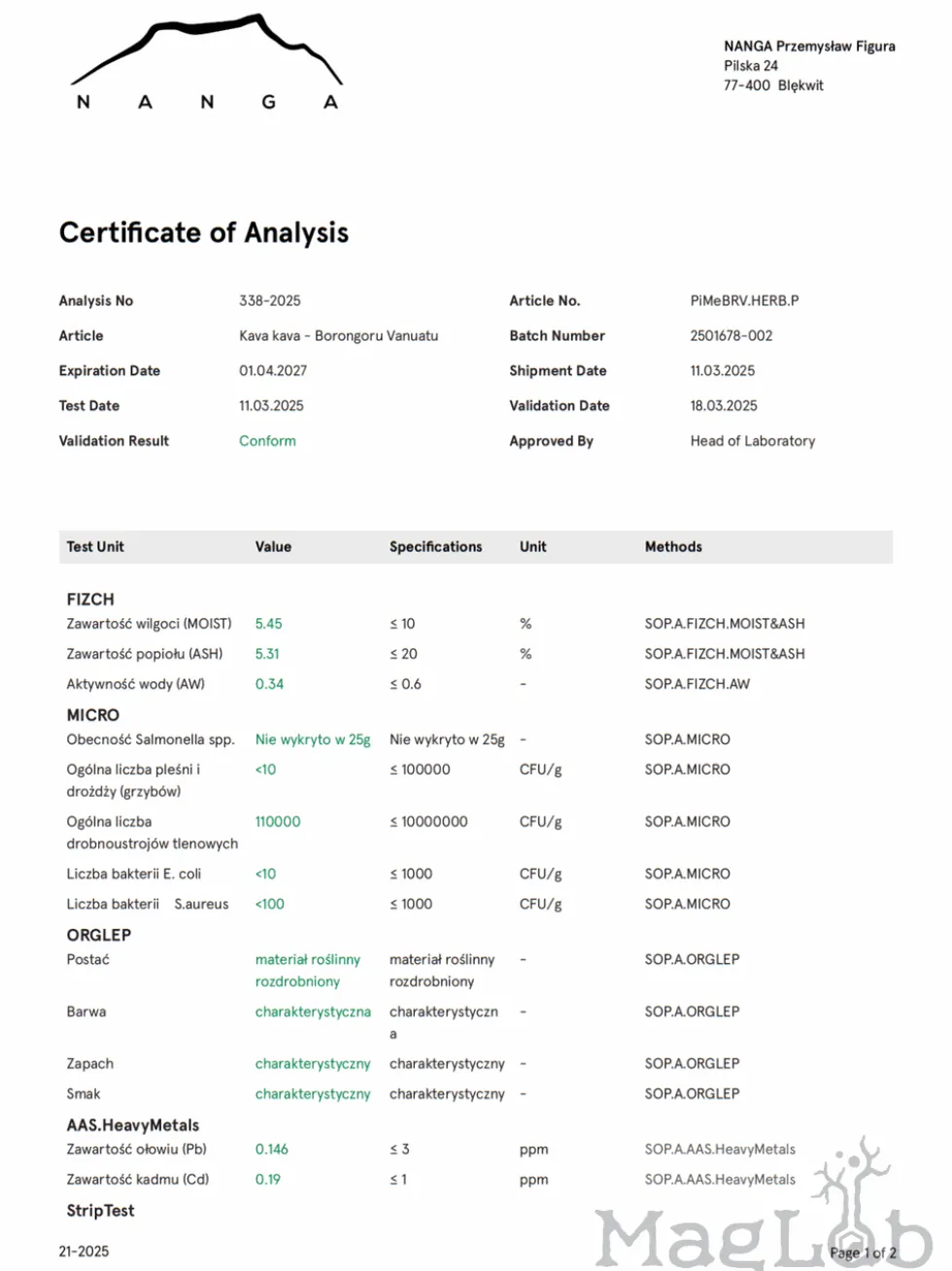Viewport: 952px width, 1271px height.
Task: Click the postal line '77-400 Błękwit'
Action: pos(773,86)
